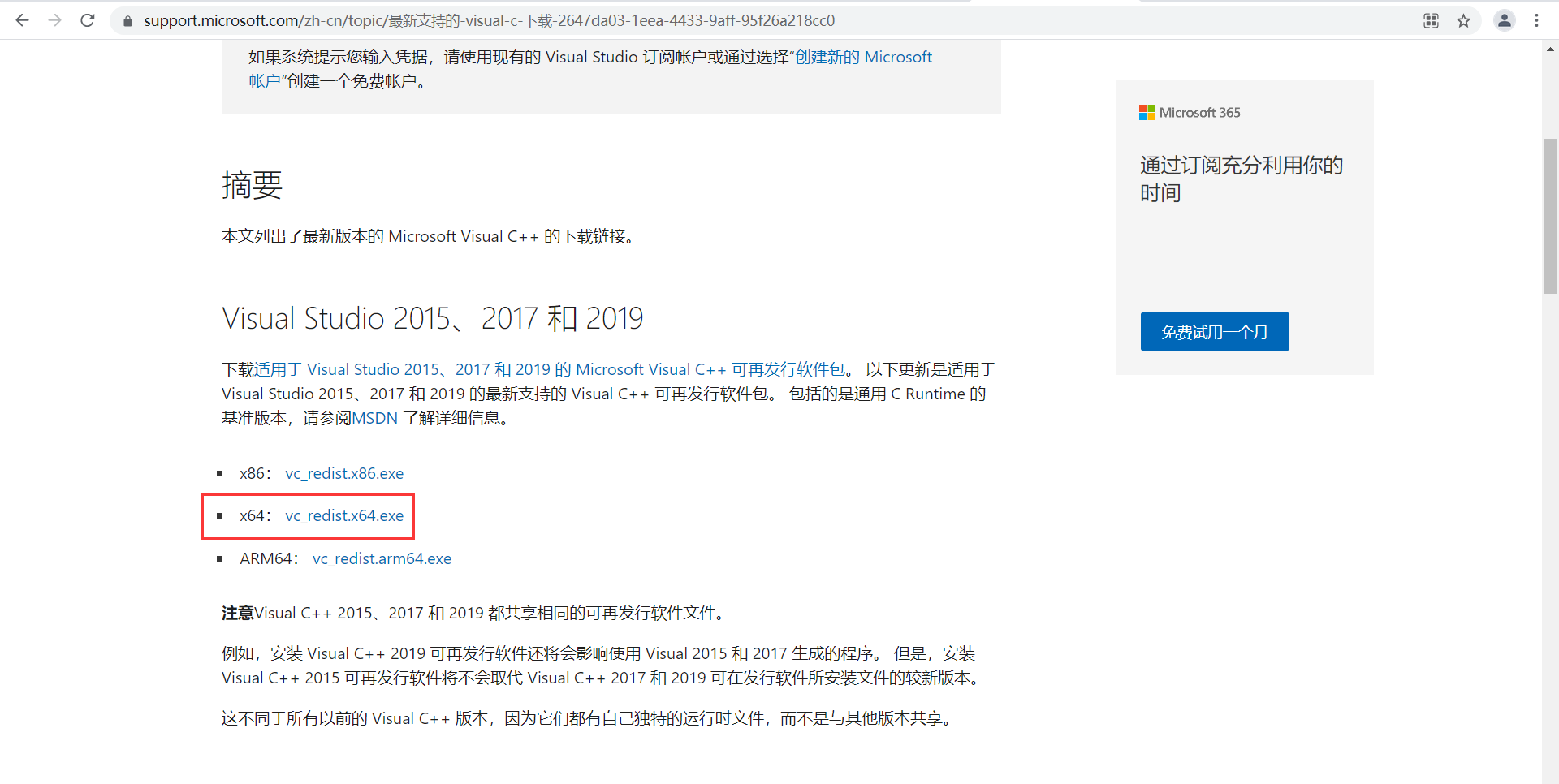Download vc_redist.arm64.exe
The width and height of the screenshot is (1559, 784).
pyautogui.click(x=382, y=558)
